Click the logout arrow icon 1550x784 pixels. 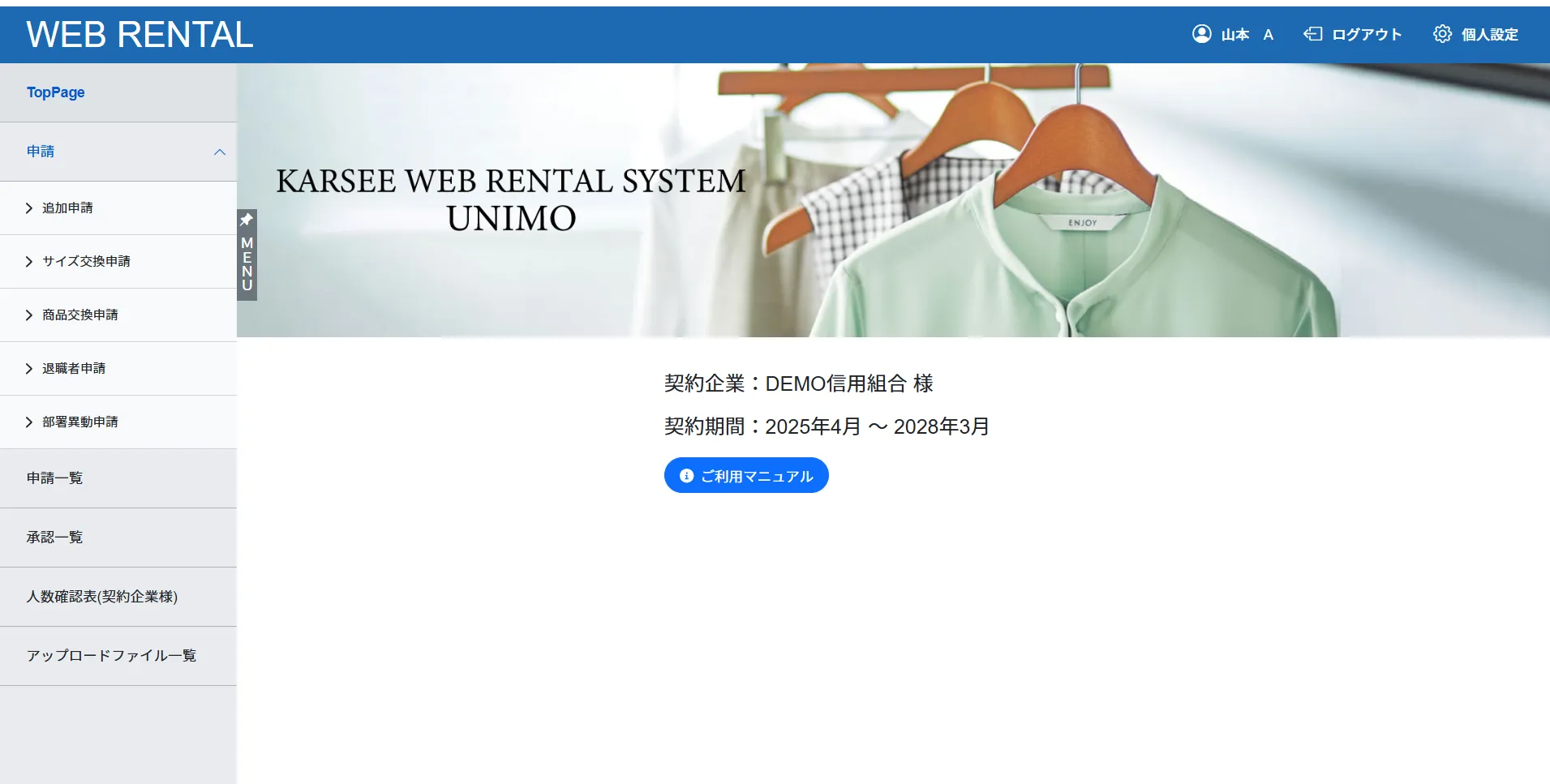click(1312, 33)
